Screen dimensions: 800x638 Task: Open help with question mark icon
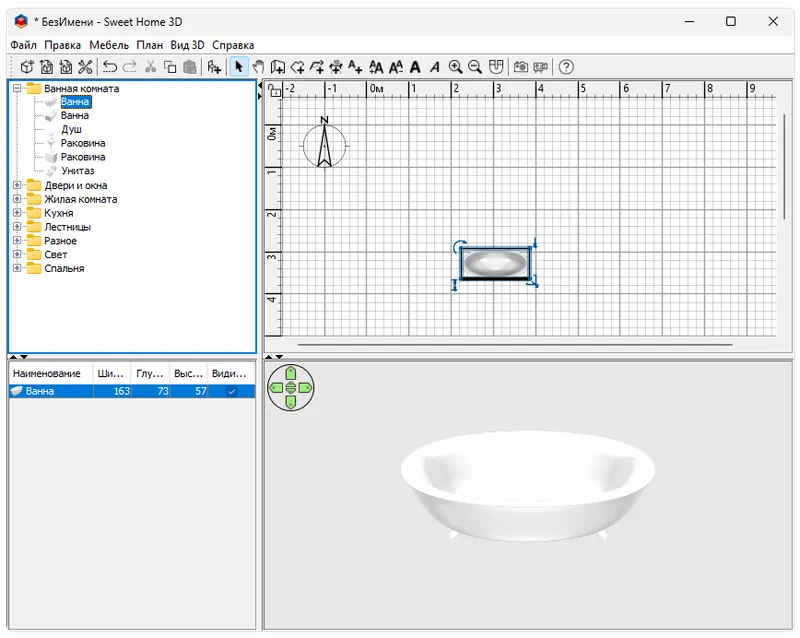tap(566, 67)
